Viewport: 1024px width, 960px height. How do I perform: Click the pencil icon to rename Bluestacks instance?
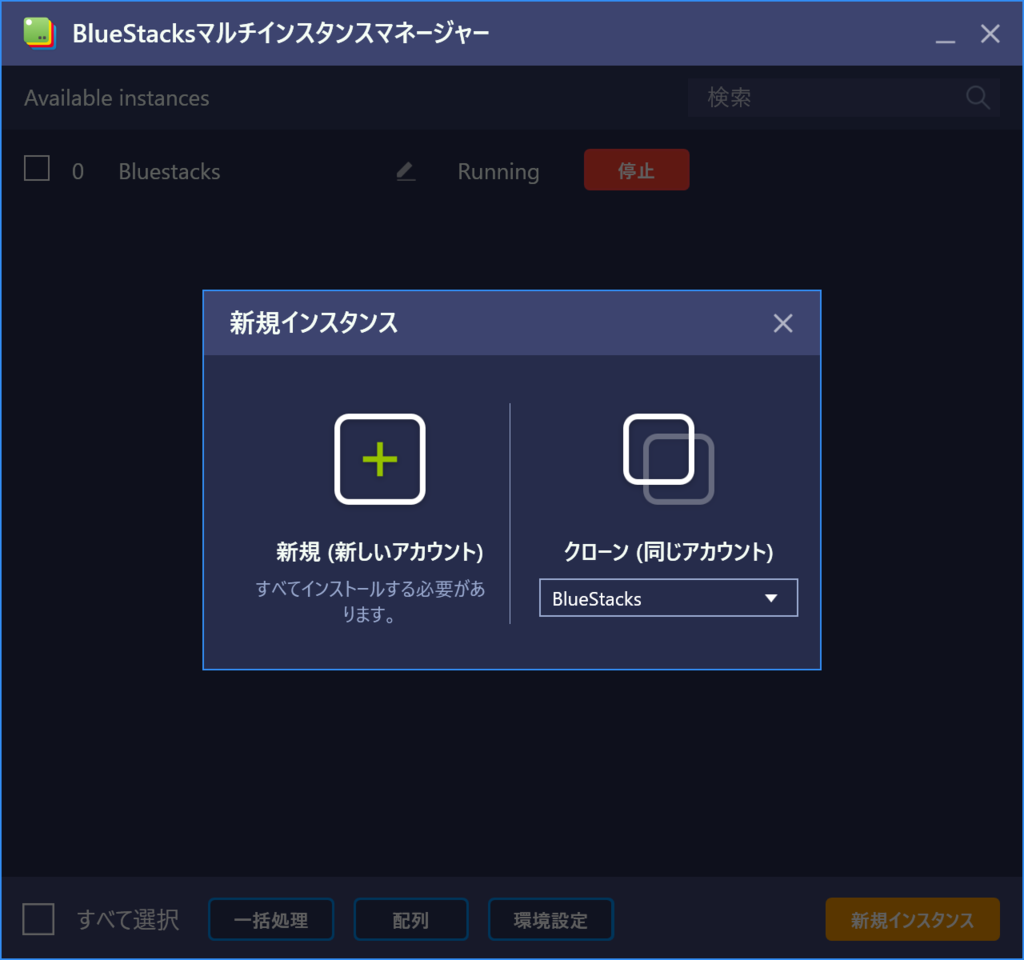tap(404, 170)
